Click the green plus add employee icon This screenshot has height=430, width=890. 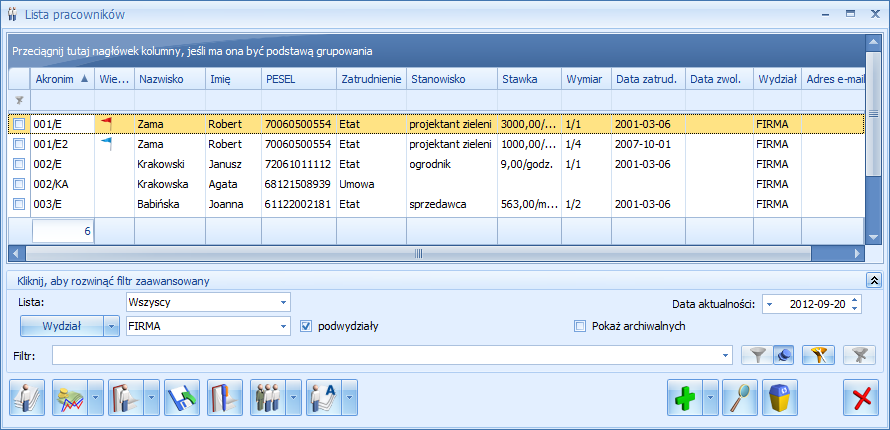pos(685,398)
